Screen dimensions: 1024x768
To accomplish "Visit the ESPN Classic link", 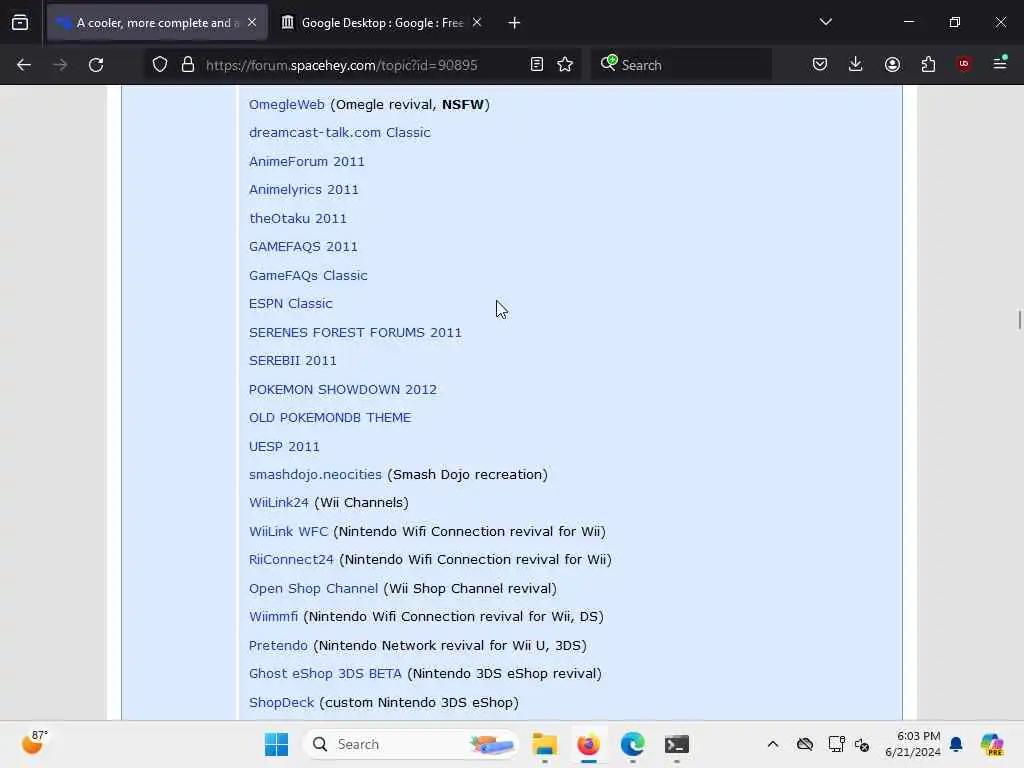I will 291,304.
